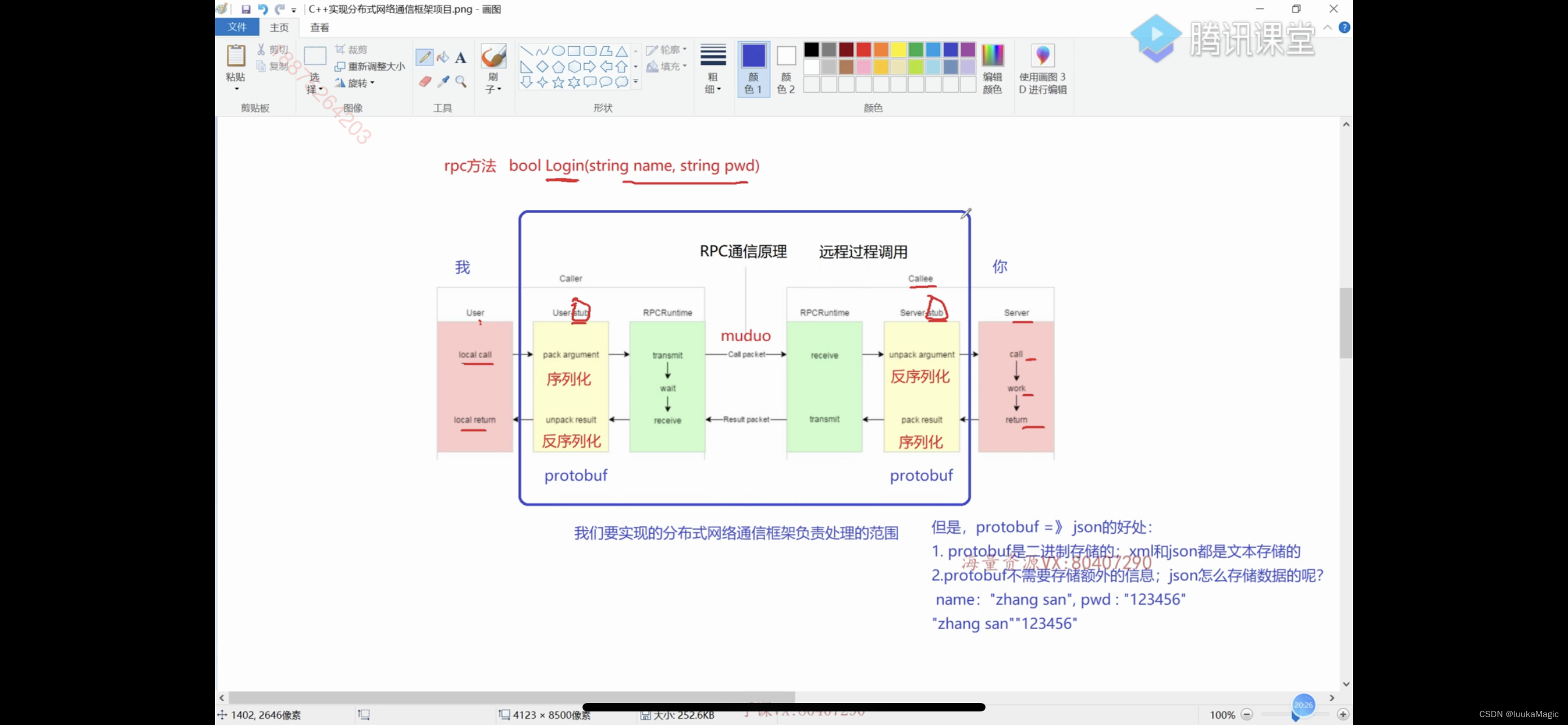
Task: Choose the Rounded rectangle shape
Action: coord(589,51)
